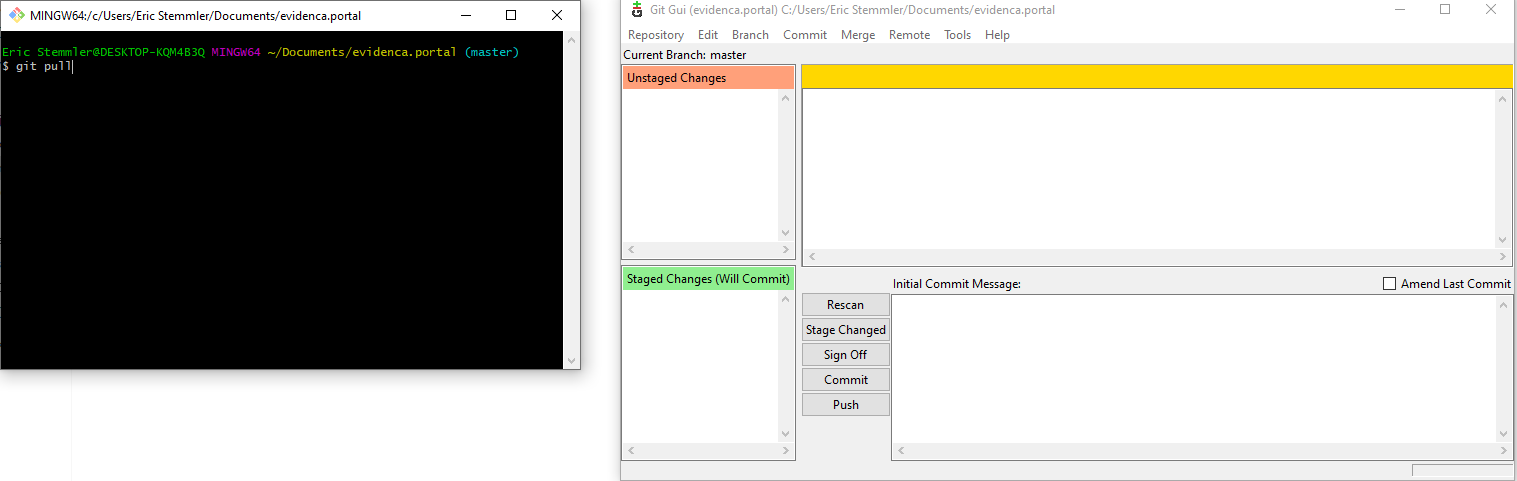Open the Merge menu in Git Gui
The width and height of the screenshot is (1517, 481).
[x=858, y=34]
